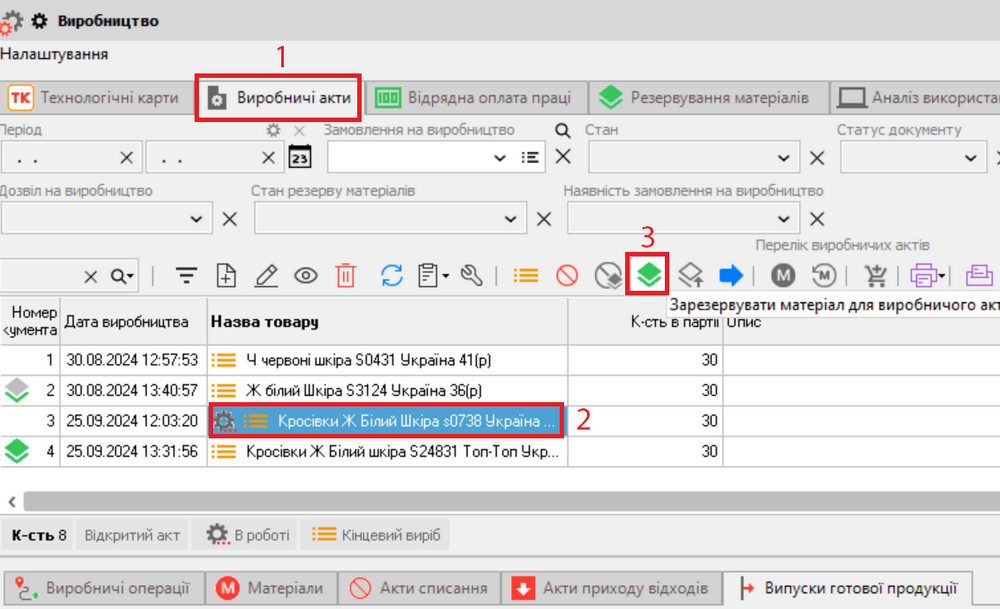1000x609 pixels.
Task: Click the 'Матеріали' bottom tab
Action: (x=271, y=588)
